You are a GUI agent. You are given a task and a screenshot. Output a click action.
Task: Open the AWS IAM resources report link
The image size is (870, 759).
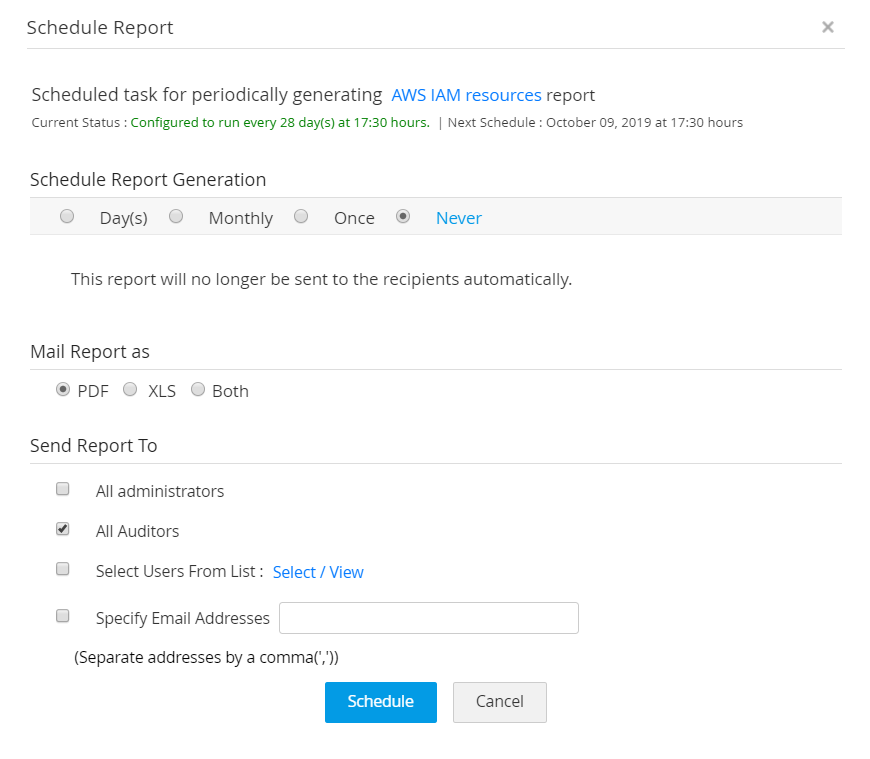466,96
